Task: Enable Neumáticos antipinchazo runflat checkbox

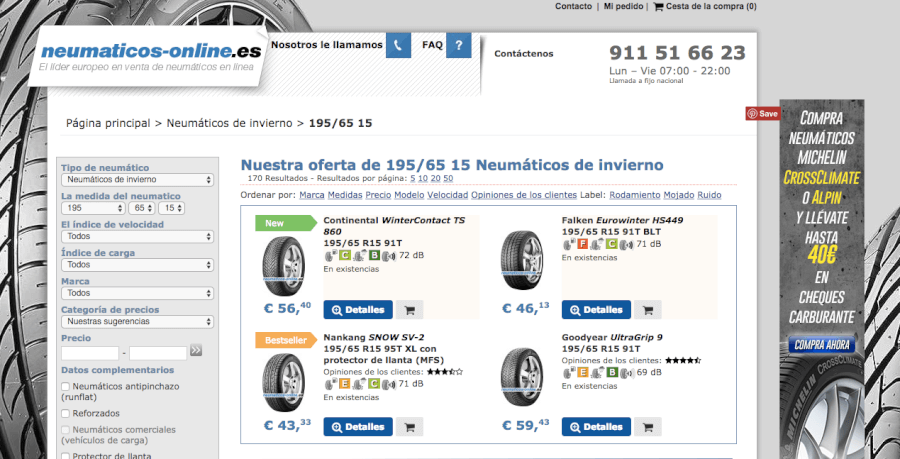Action: [65, 386]
